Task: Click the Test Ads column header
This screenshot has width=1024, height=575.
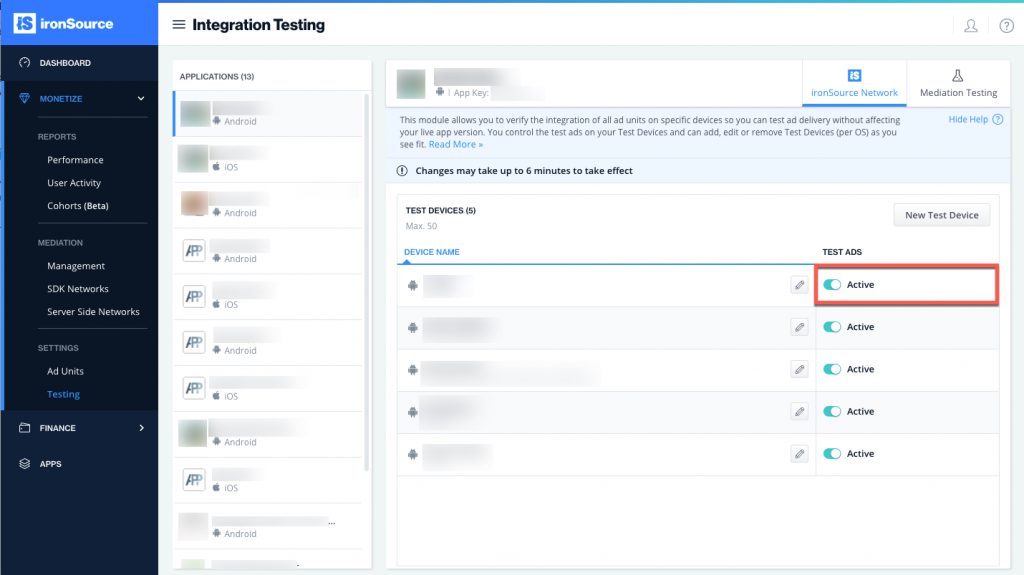Action: pyautogui.click(x=842, y=252)
